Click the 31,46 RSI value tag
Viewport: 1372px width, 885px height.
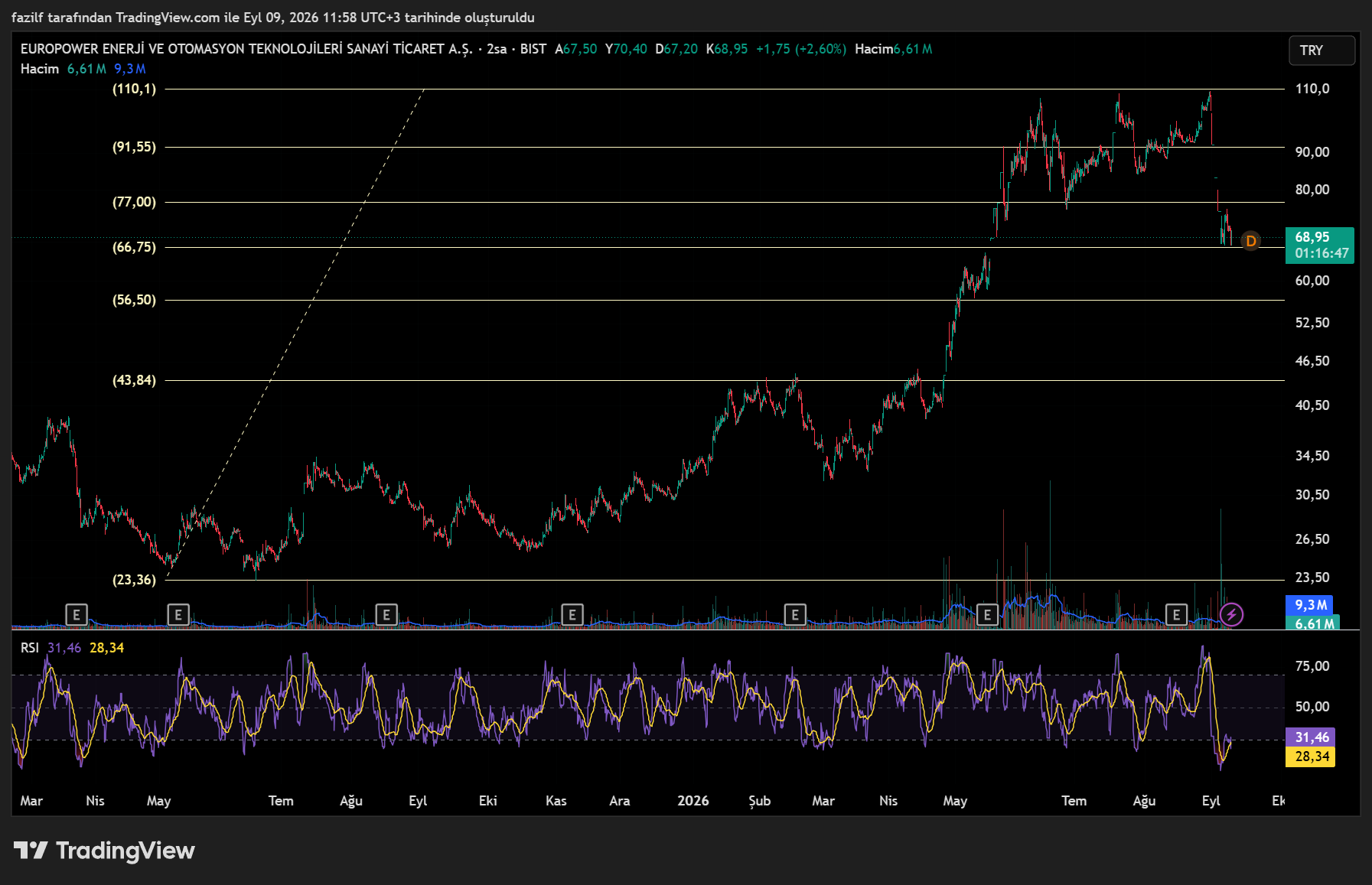1311,737
